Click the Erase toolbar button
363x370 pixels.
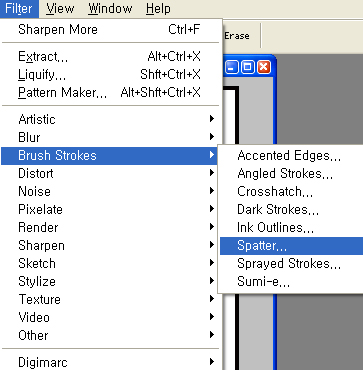pos(237,36)
